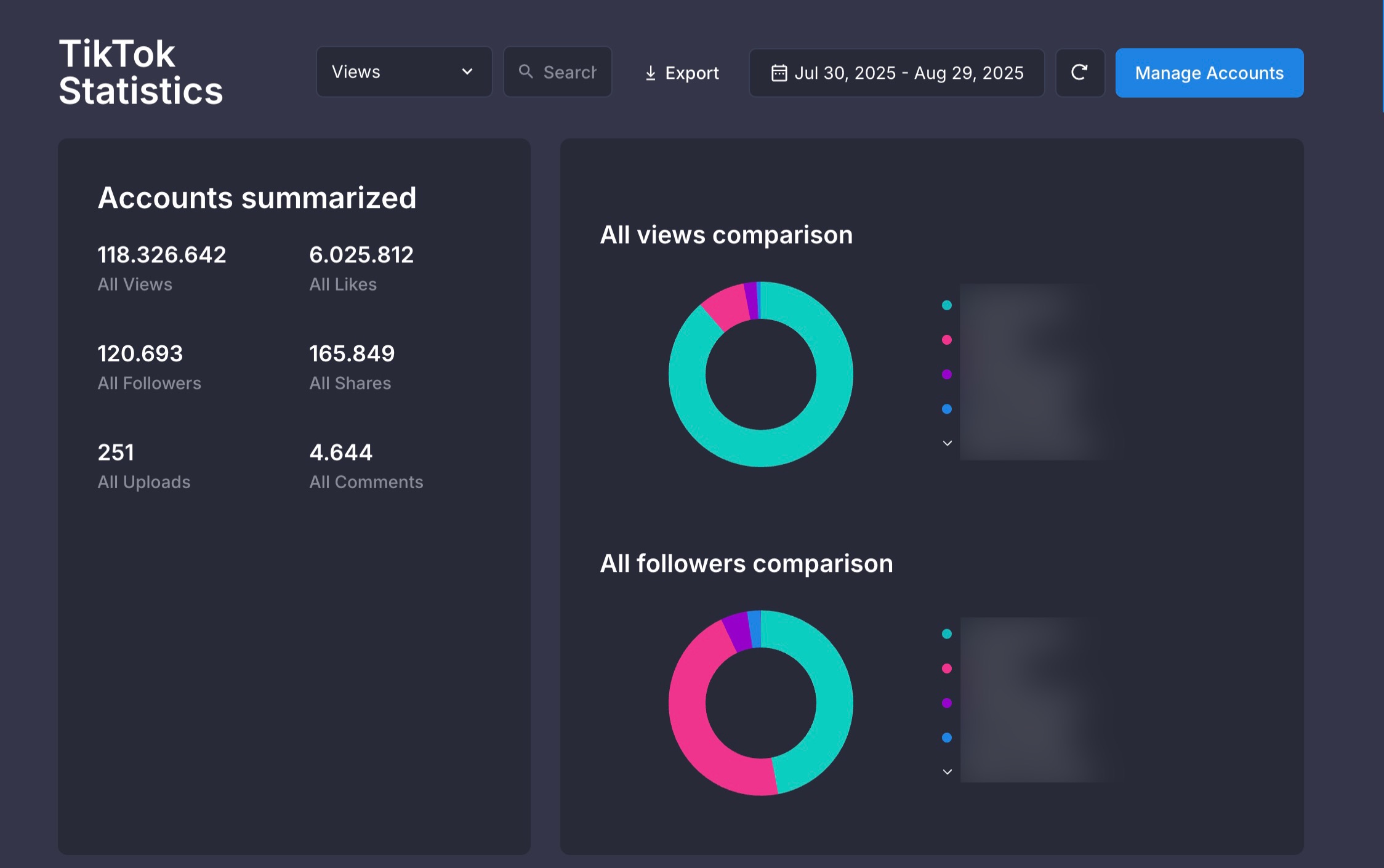Click teal legend dot in followers comparison
This screenshot has width=1384, height=868.
[x=947, y=634]
